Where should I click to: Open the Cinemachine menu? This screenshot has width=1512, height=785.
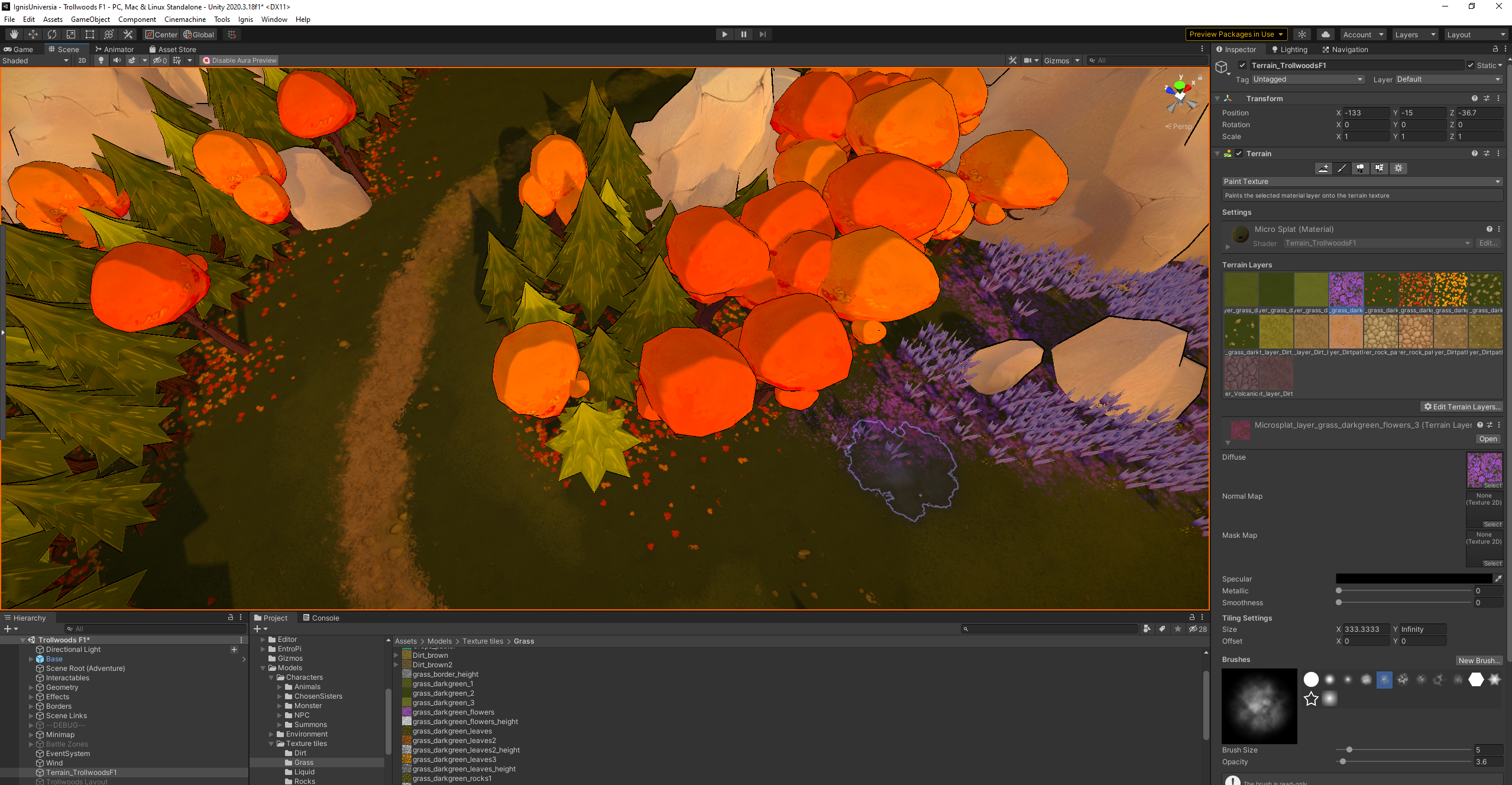click(x=184, y=19)
